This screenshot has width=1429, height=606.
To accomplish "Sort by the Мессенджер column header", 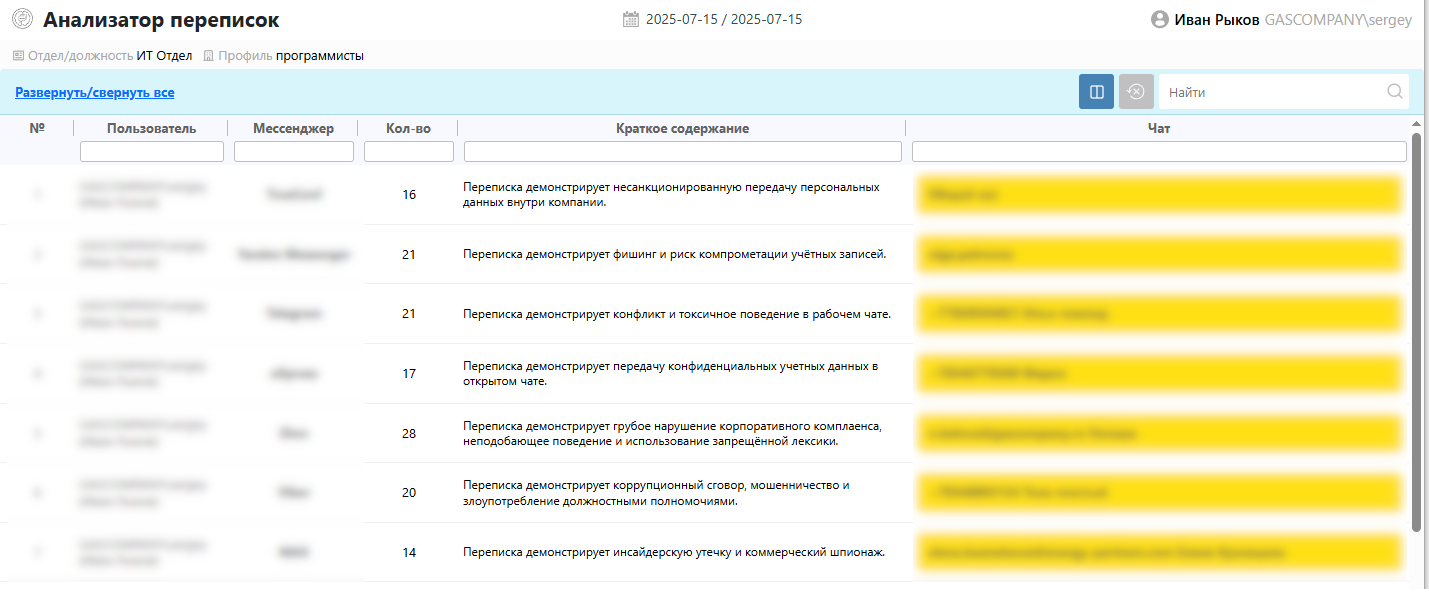I will point(293,128).
